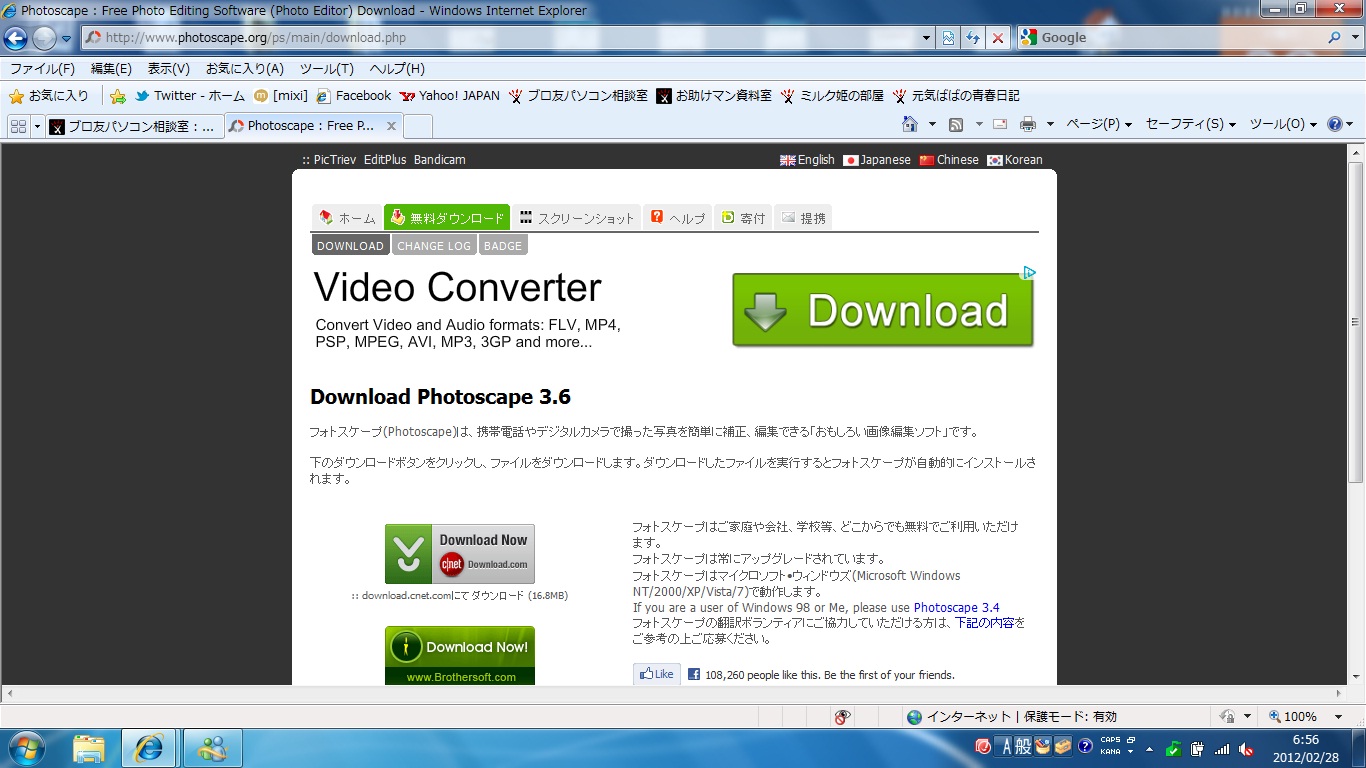This screenshot has height=768, width=1366.
Task: Click the Refresh page icon
Action: click(973, 38)
